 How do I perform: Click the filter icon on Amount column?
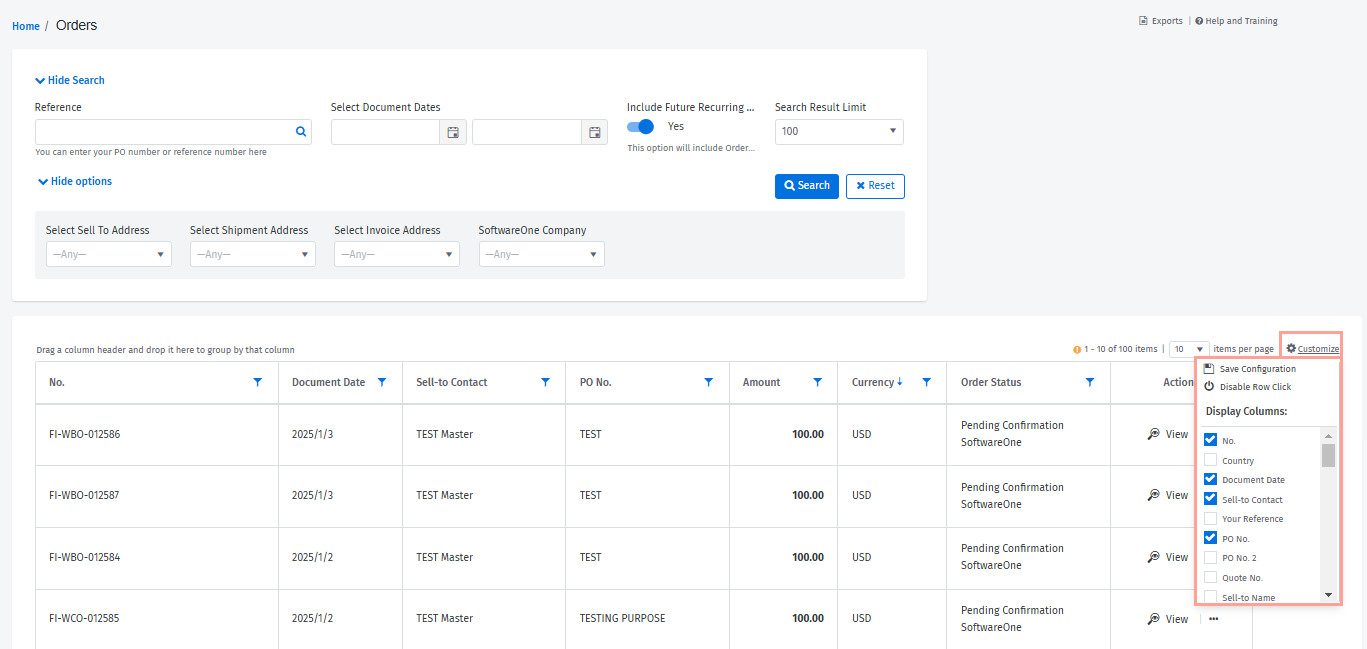[x=818, y=382]
